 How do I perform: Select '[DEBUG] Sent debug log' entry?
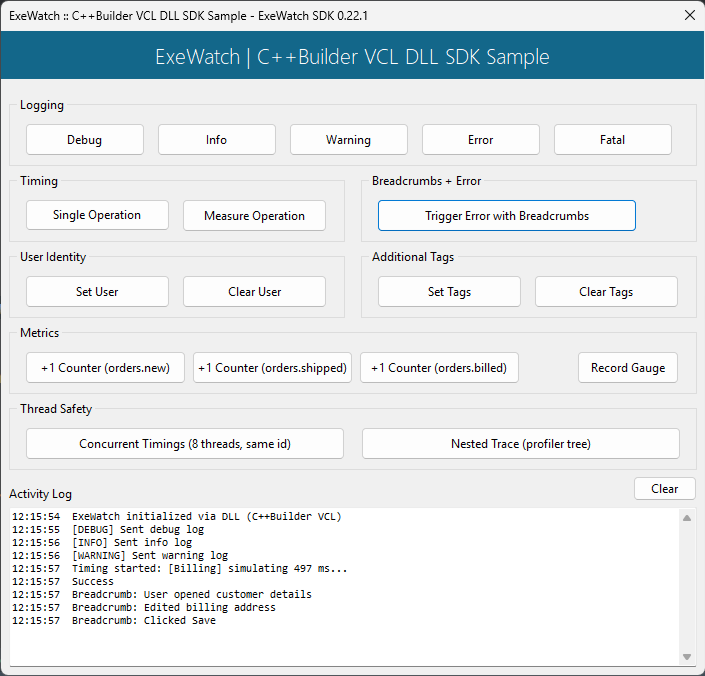click(x=108, y=529)
